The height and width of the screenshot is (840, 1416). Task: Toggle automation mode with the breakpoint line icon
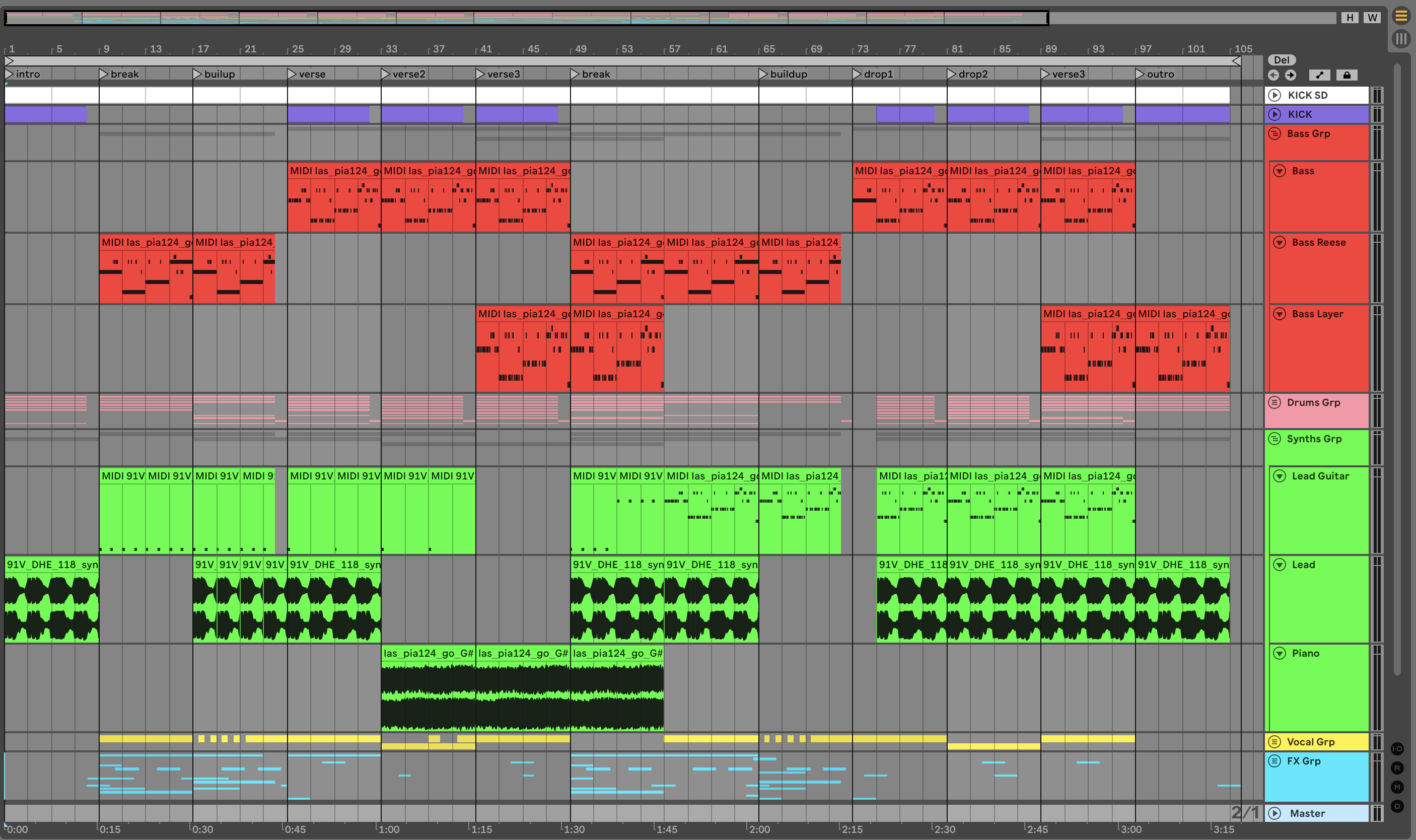click(x=1320, y=75)
